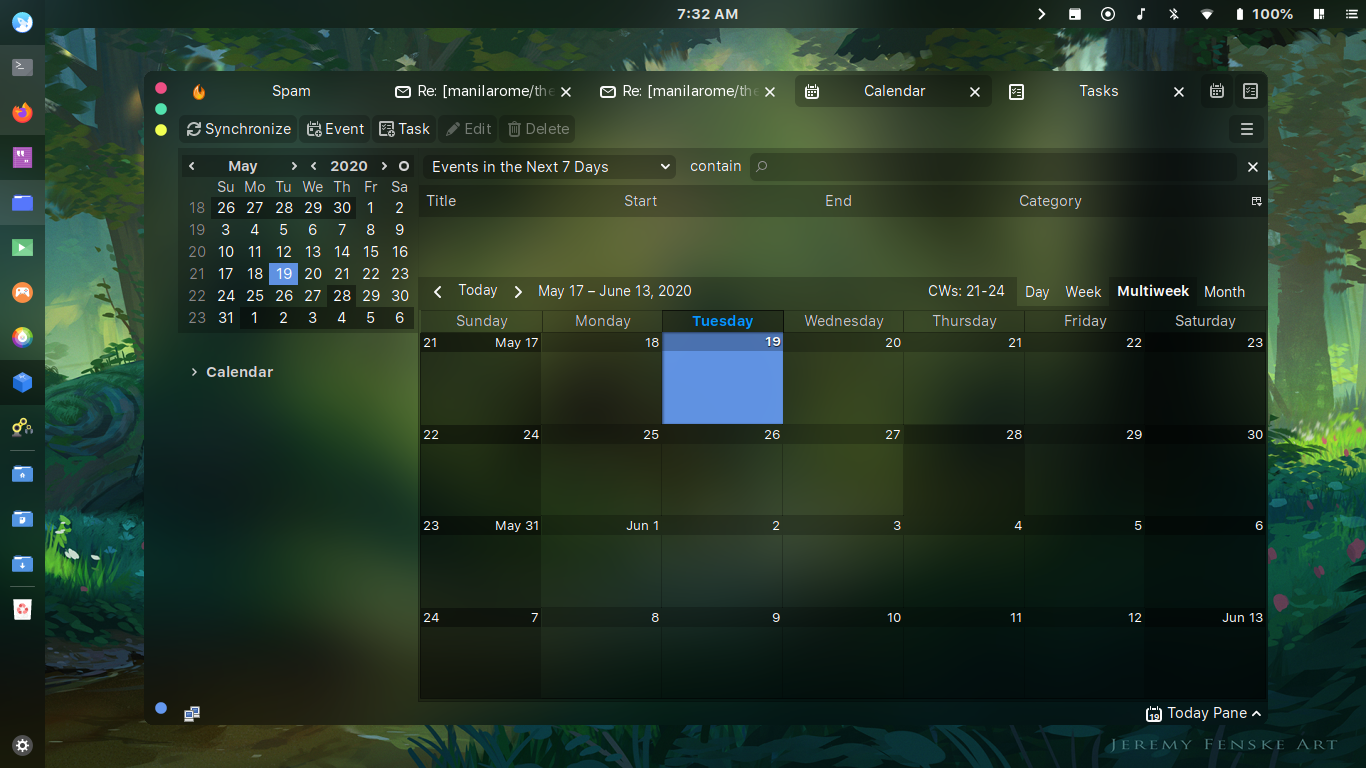Open the orange game controller app in dock
Screen dimensions: 1366x768
pos(22,292)
